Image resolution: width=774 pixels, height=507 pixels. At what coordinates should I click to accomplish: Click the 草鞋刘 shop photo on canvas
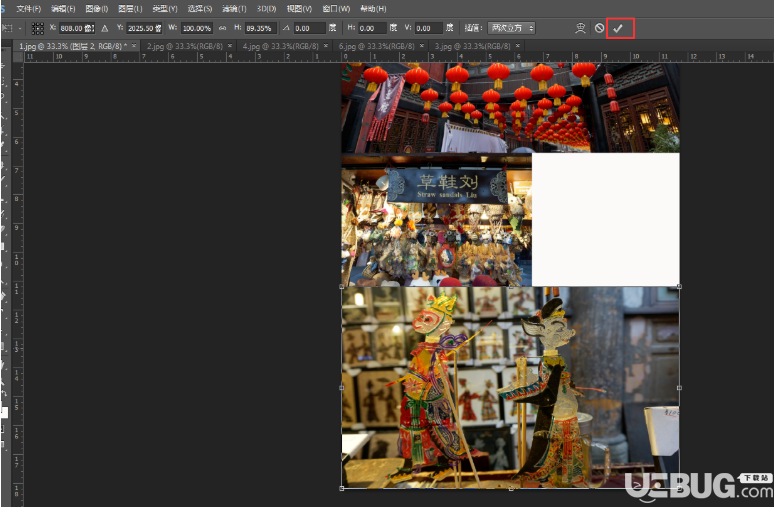436,220
